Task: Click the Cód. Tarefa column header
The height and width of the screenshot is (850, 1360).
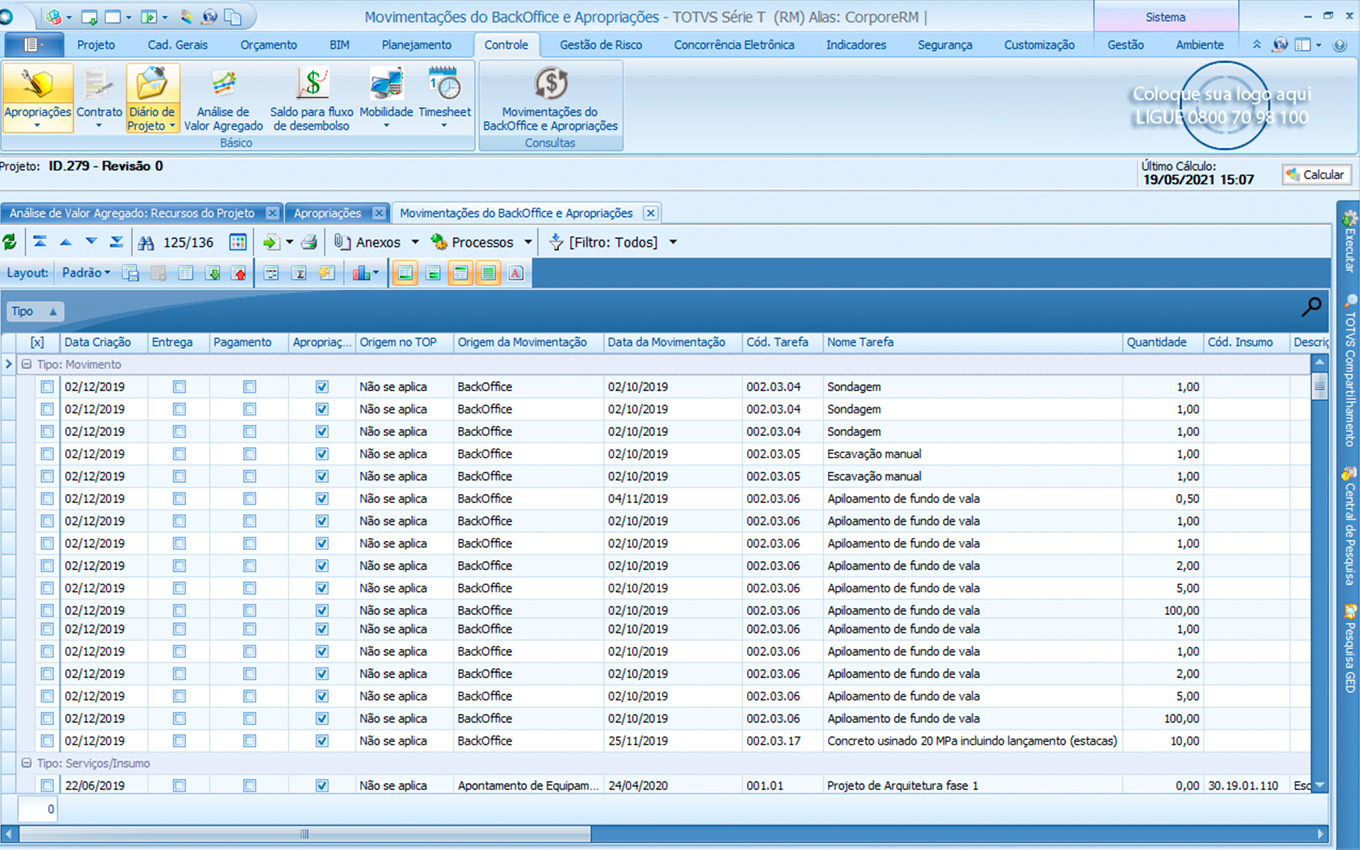Action: click(x=783, y=342)
